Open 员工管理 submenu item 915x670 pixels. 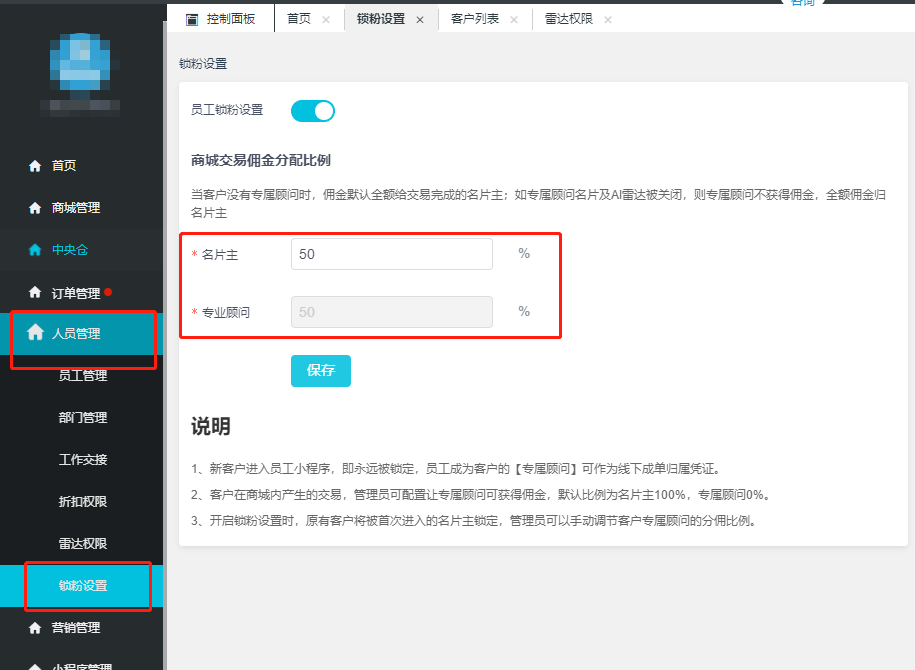[x=83, y=376]
